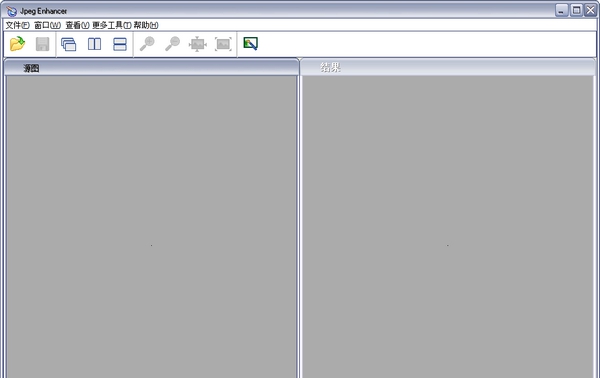Image resolution: width=600 pixels, height=378 pixels.
Task: Select the fit to window icon
Action: pos(223,44)
